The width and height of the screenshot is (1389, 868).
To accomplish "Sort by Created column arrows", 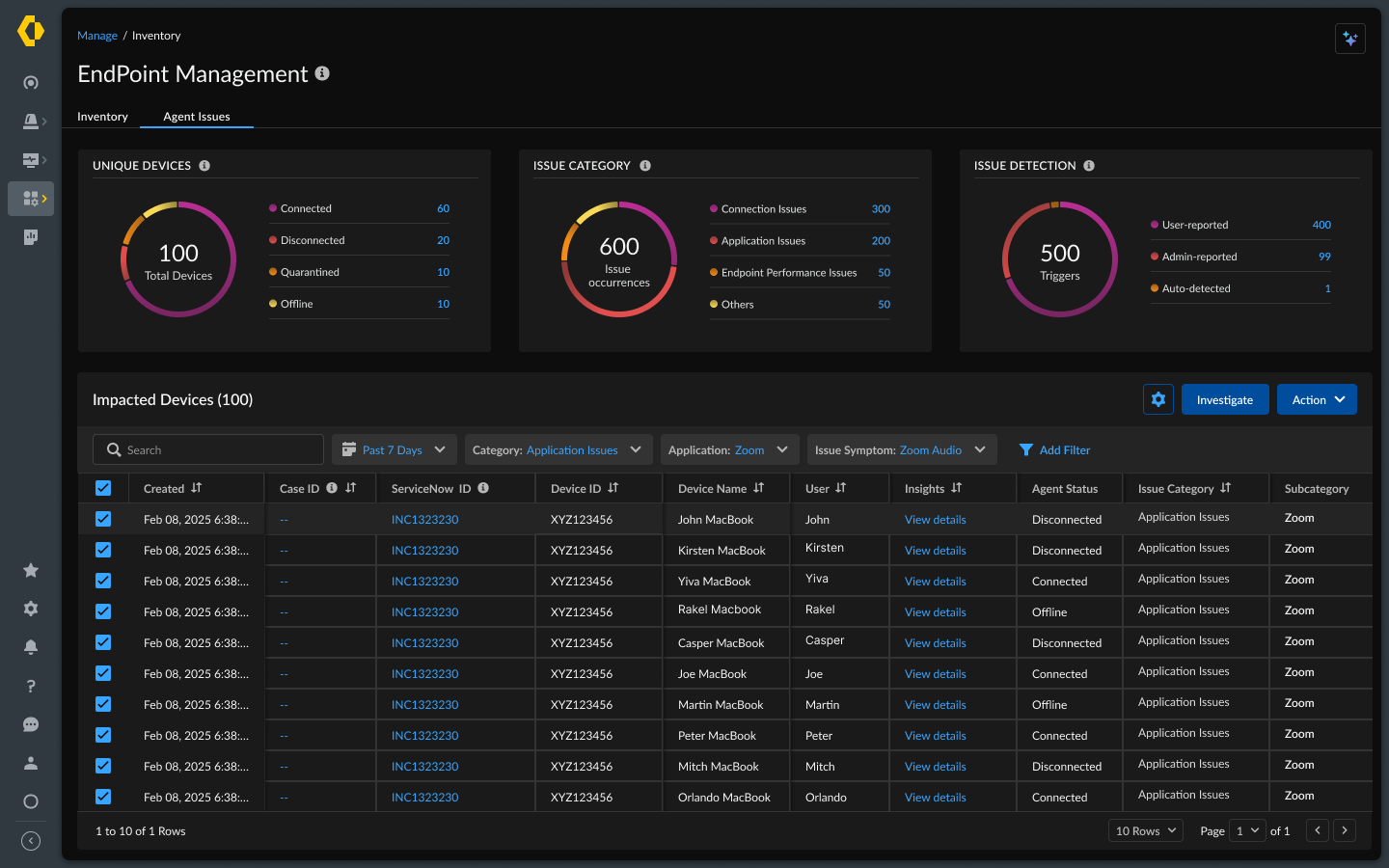I will pyautogui.click(x=197, y=488).
